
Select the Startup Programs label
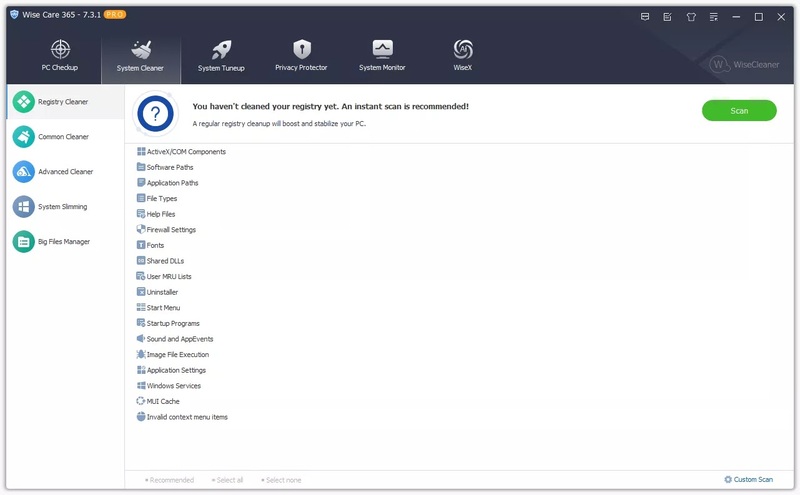click(x=173, y=324)
